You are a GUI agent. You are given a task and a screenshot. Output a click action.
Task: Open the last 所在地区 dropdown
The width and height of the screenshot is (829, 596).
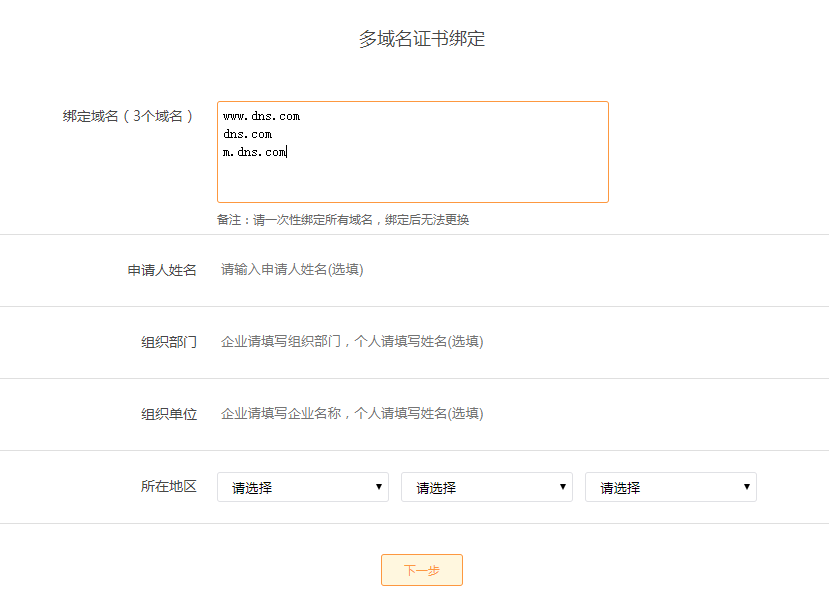[670, 488]
